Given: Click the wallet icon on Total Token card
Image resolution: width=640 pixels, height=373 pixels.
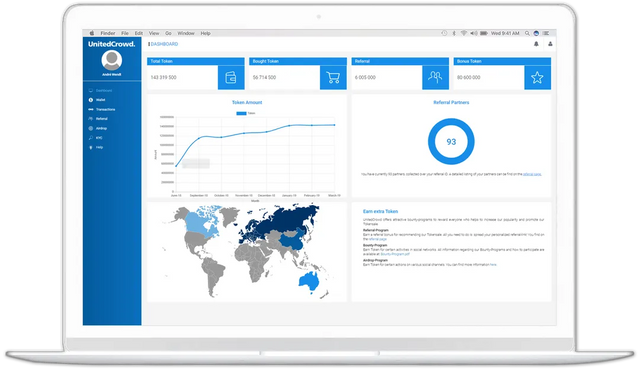Looking at the screenshot, I should click(231, 77).
